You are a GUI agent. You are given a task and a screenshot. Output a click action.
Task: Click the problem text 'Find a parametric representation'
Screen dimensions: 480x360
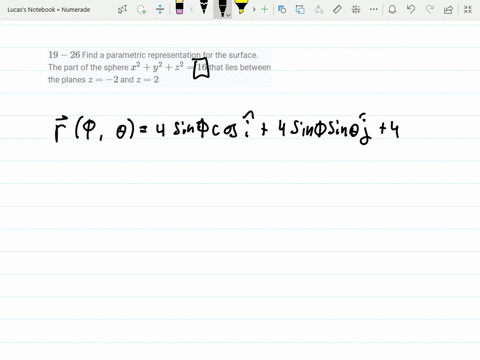pos(141,55)
